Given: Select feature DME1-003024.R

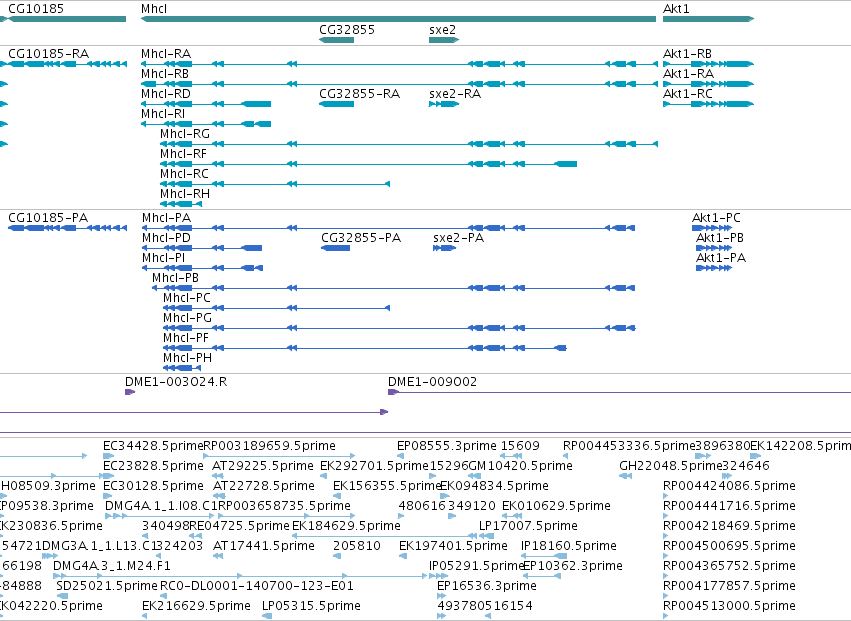Looking at the screenshot, I should [x=130, y=392].
